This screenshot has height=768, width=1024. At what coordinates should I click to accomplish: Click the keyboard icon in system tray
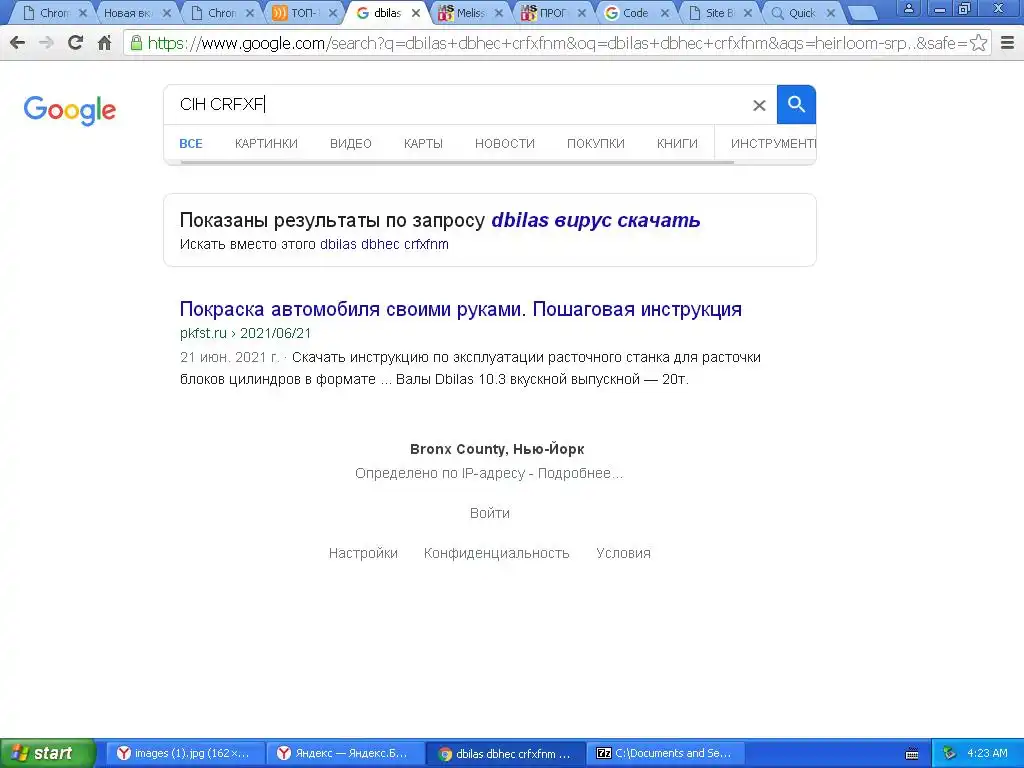[x=912, y=754]
